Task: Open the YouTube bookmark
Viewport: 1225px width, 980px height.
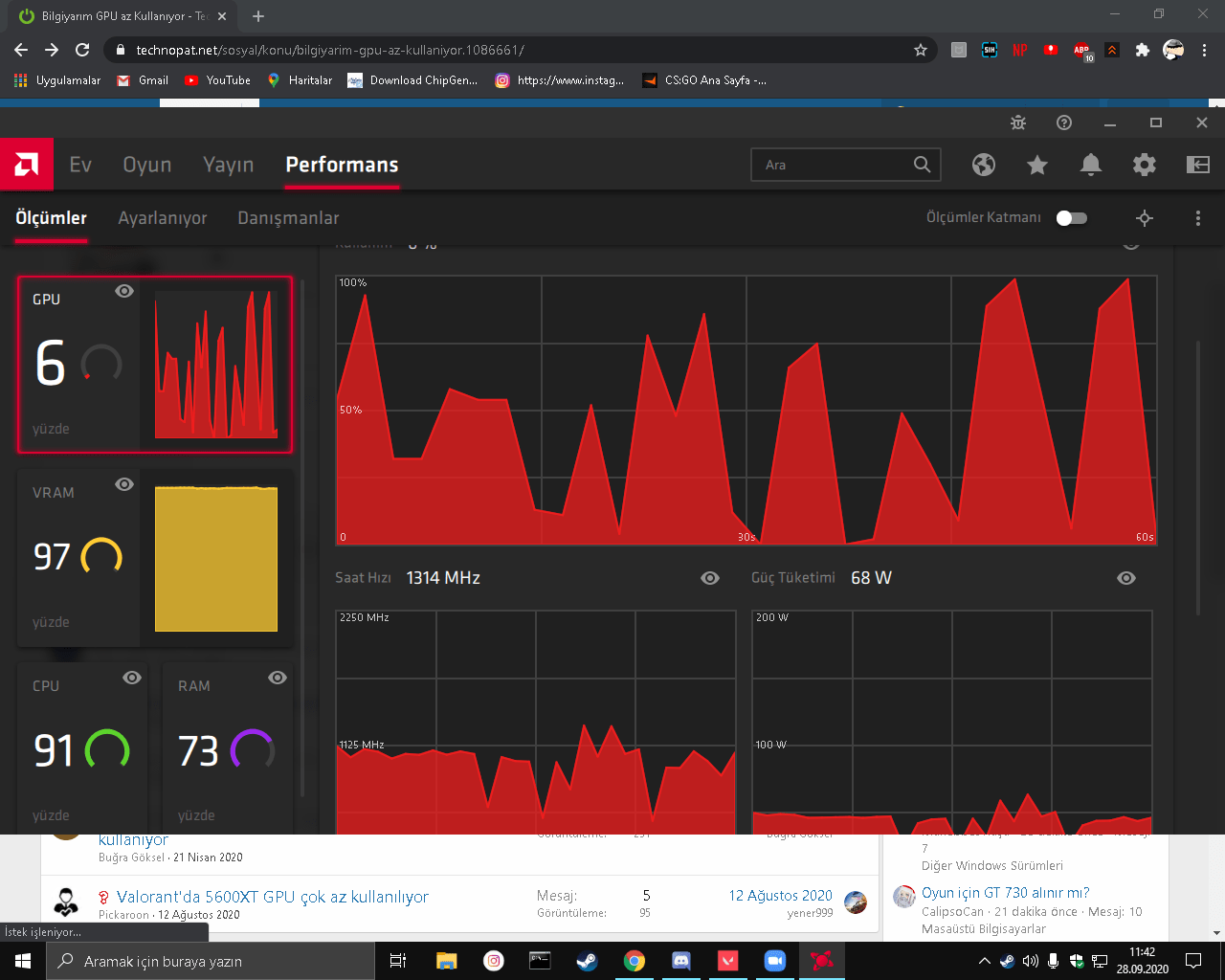Action: pyautogui.click(x=217, y=80)
